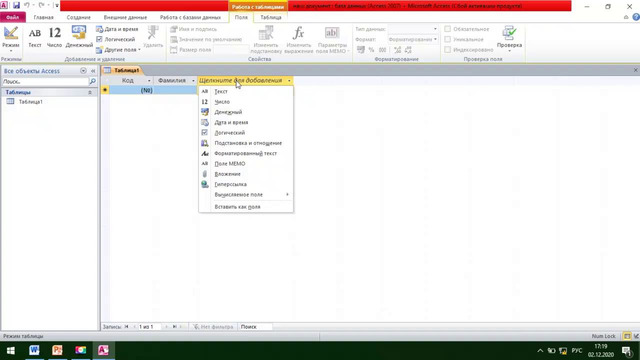
Task: Open the Help question mark icon
Action: (x=636, y=17)
